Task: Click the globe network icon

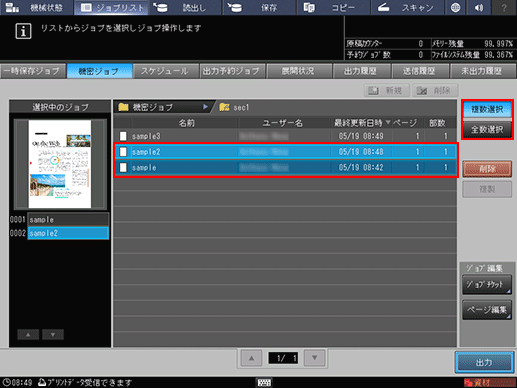Action: click(x=455, y=7)
